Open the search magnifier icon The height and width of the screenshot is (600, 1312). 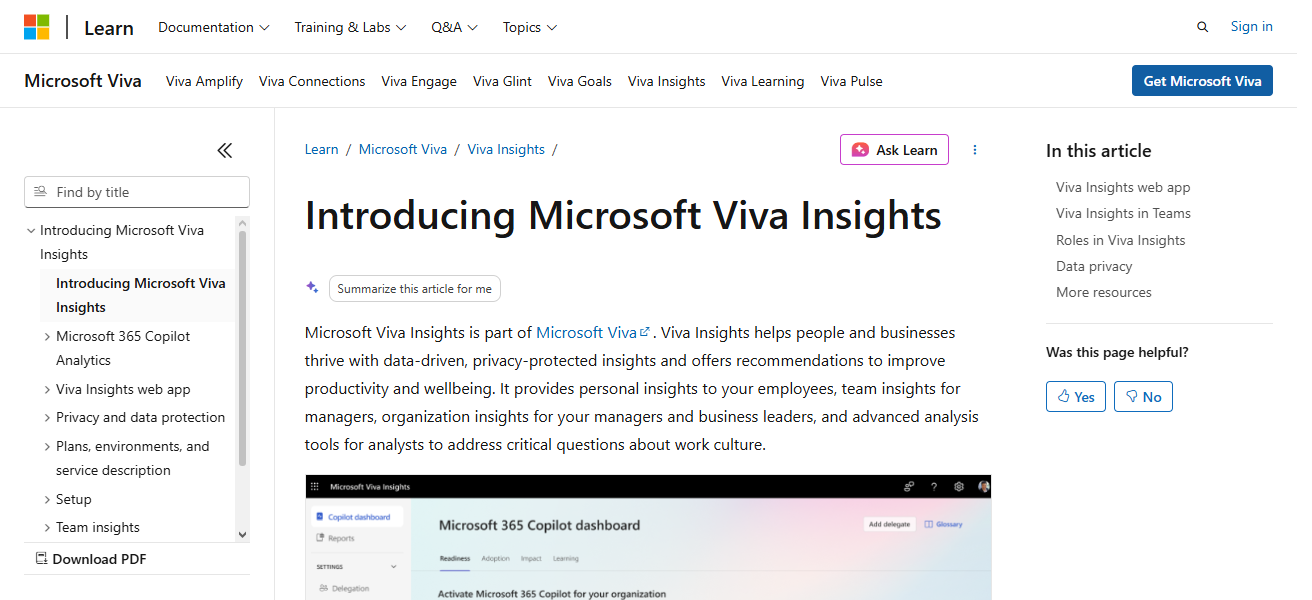click(1202, 26)
